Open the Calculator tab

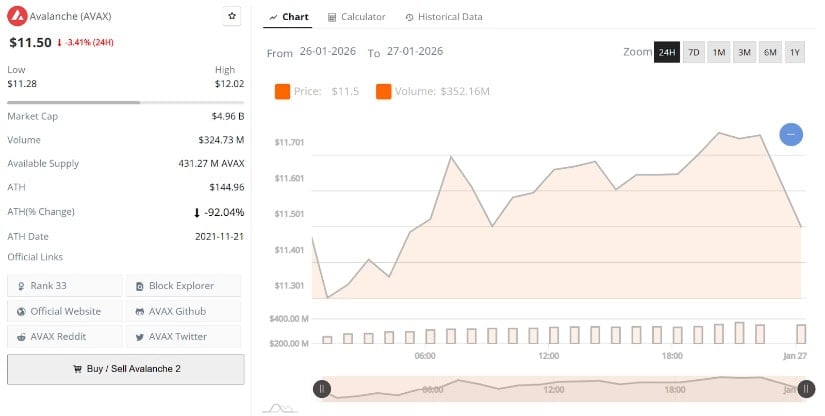pos(357,17)
